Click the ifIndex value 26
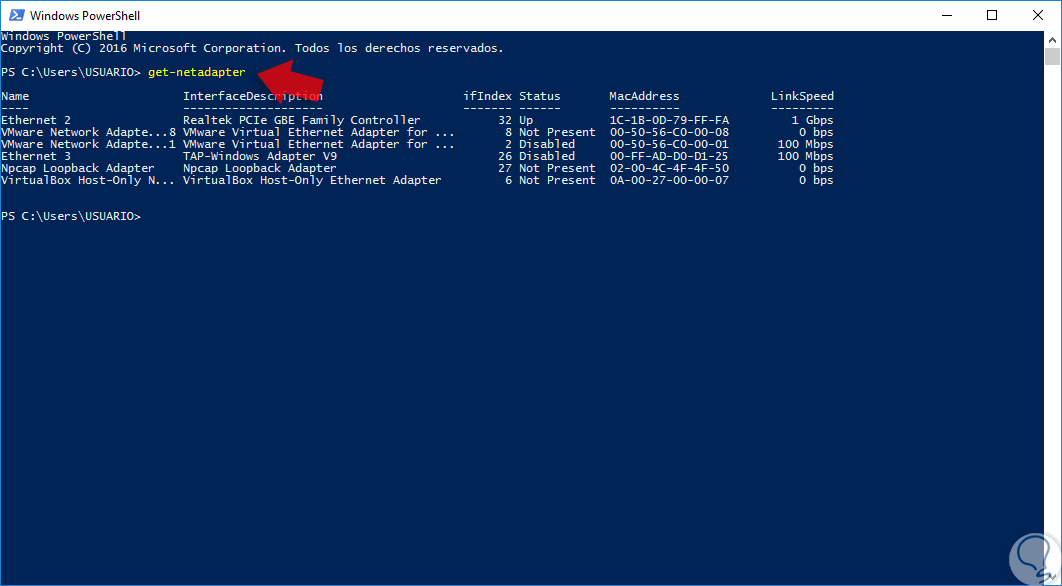 coord(505,156)
